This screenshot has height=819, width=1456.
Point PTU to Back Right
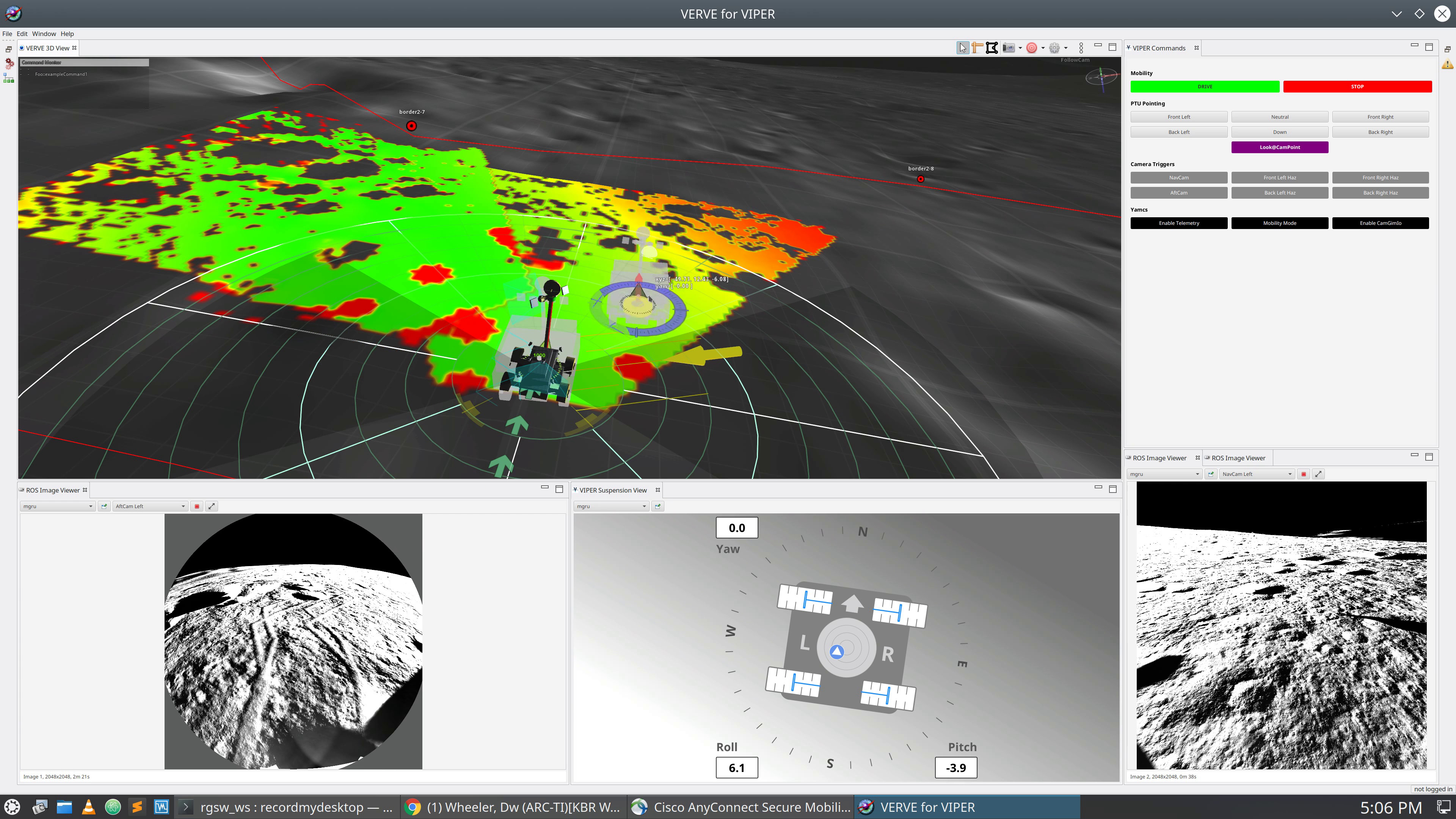[1380, 132]
